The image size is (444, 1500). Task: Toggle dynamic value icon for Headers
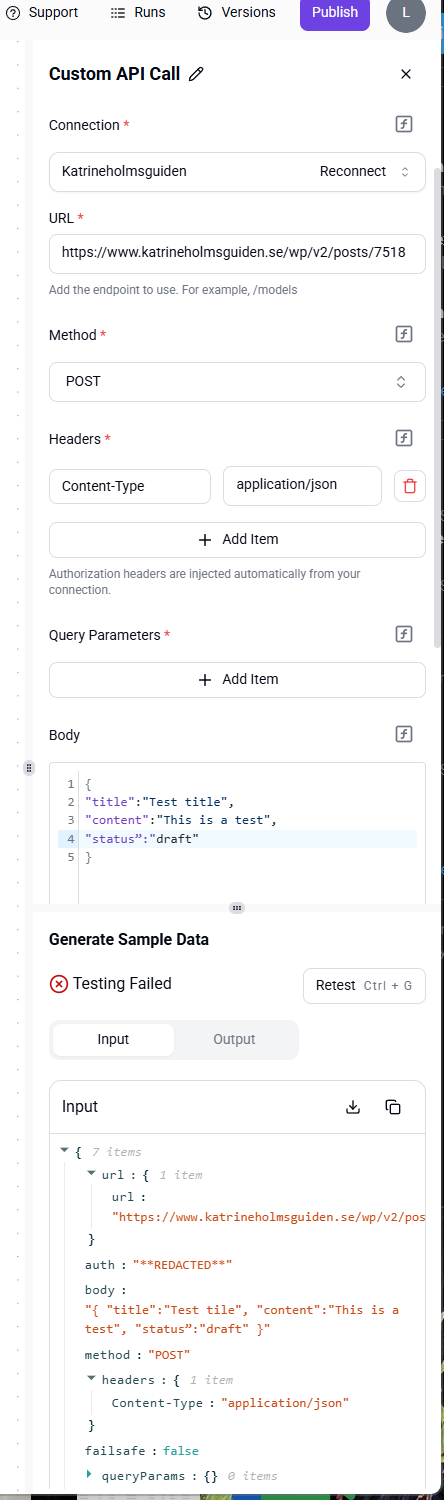pyautogui.click(x=404, y=438)
